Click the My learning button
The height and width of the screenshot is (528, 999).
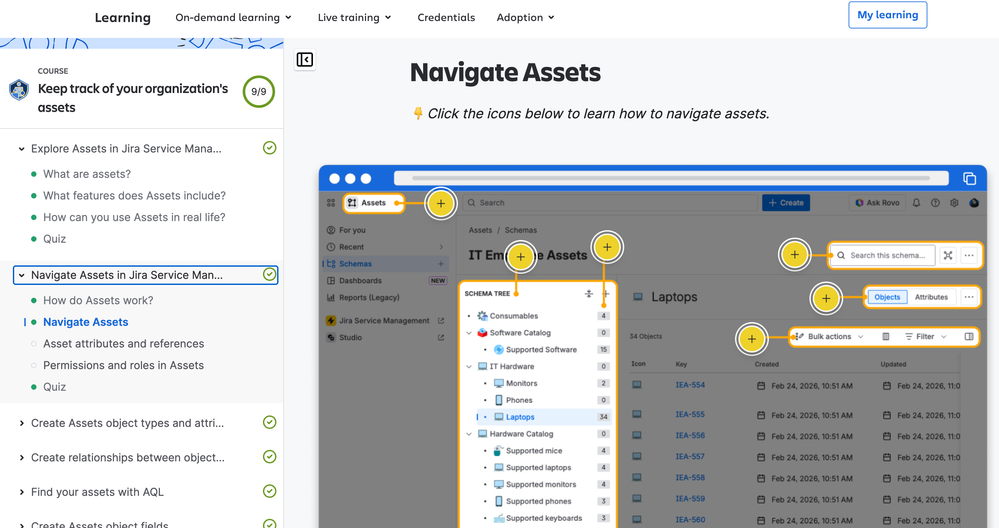(x=888, y=15)
